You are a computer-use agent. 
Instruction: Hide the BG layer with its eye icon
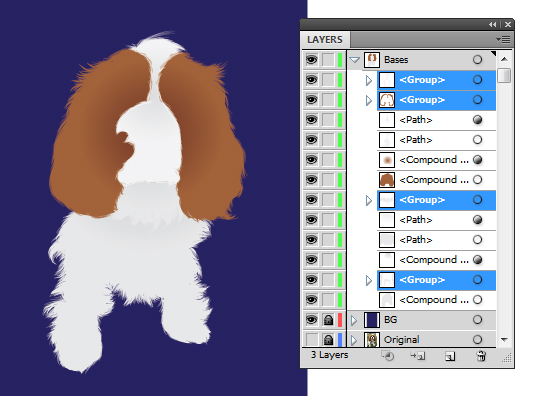(311, 320)
